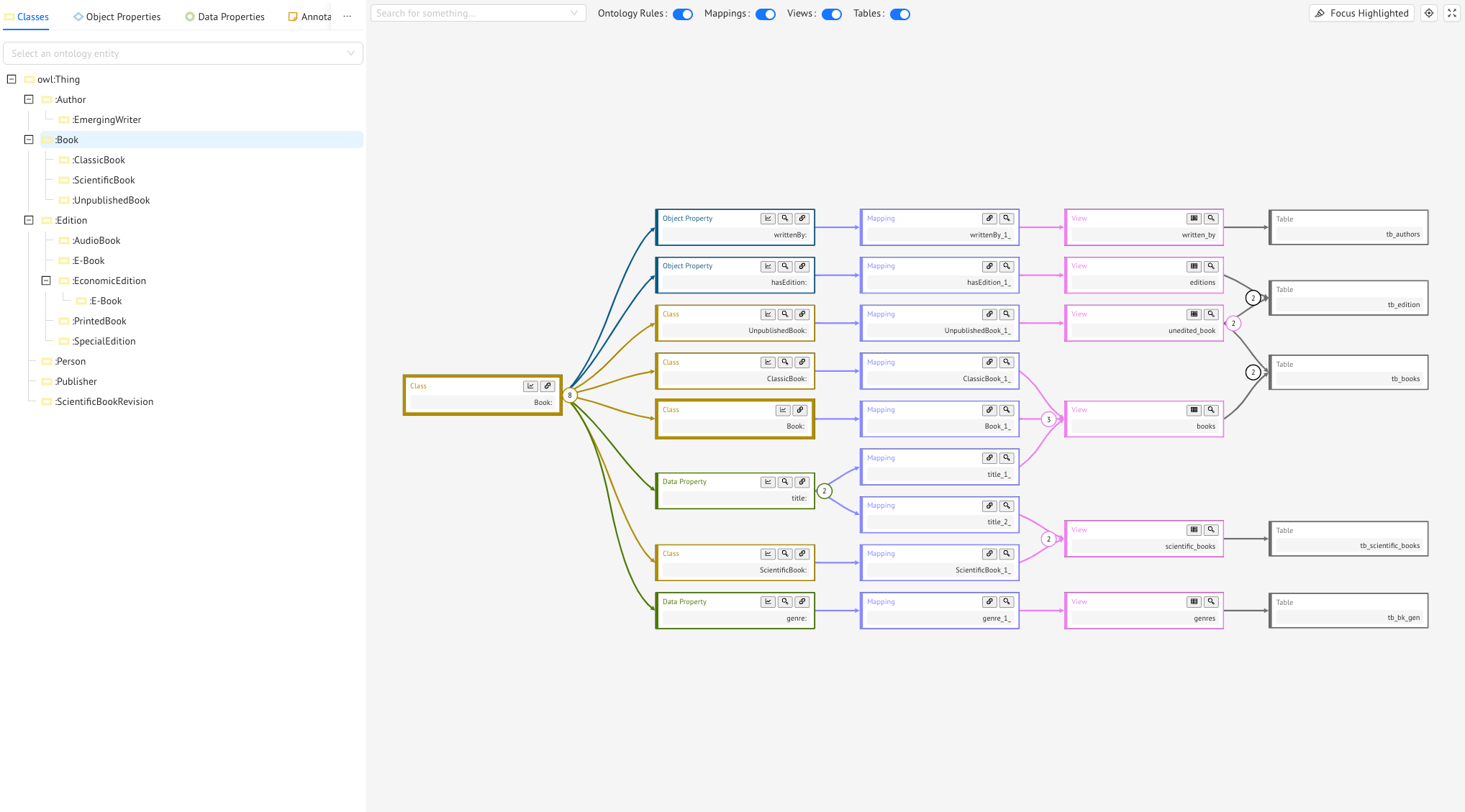Collapse the :Book tree branch

(29, 140)
